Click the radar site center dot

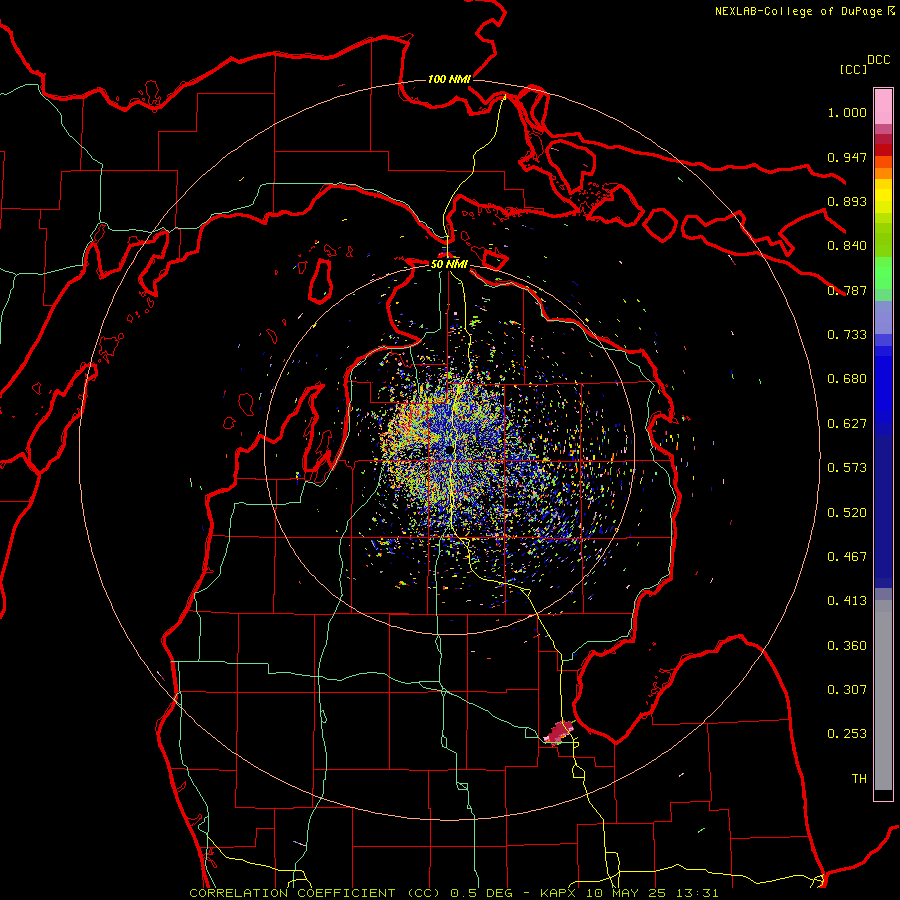(x=449, y=451)
